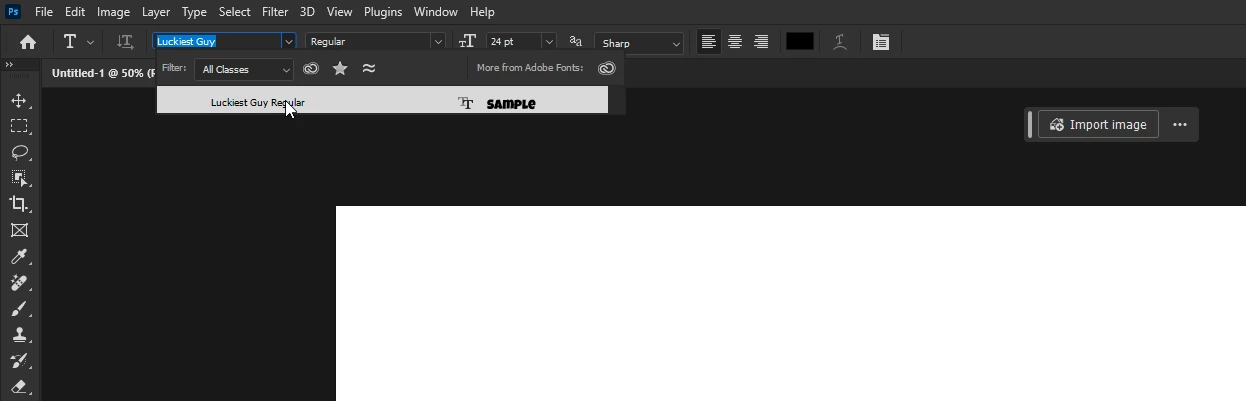Open the font style dropdown arrow

[437, 42]
